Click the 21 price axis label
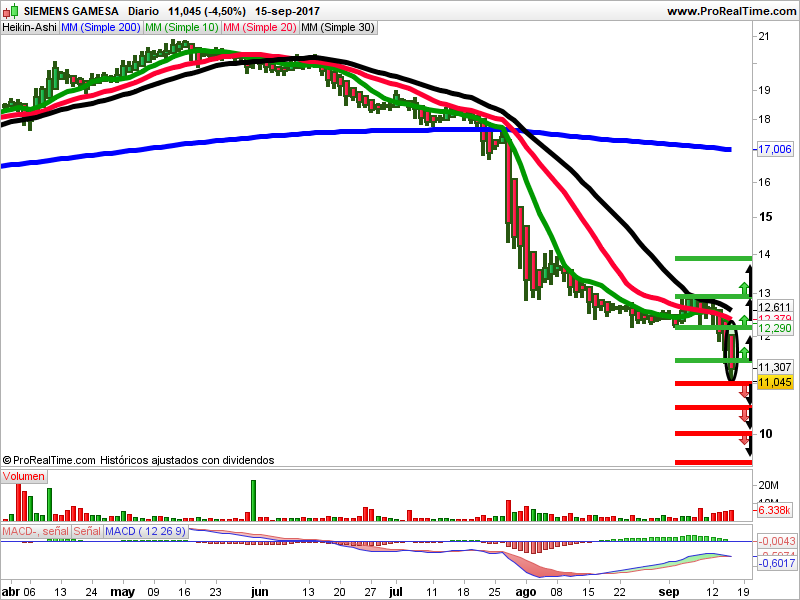800x600 pixels. pyautogui.click(x=764, y=36)
